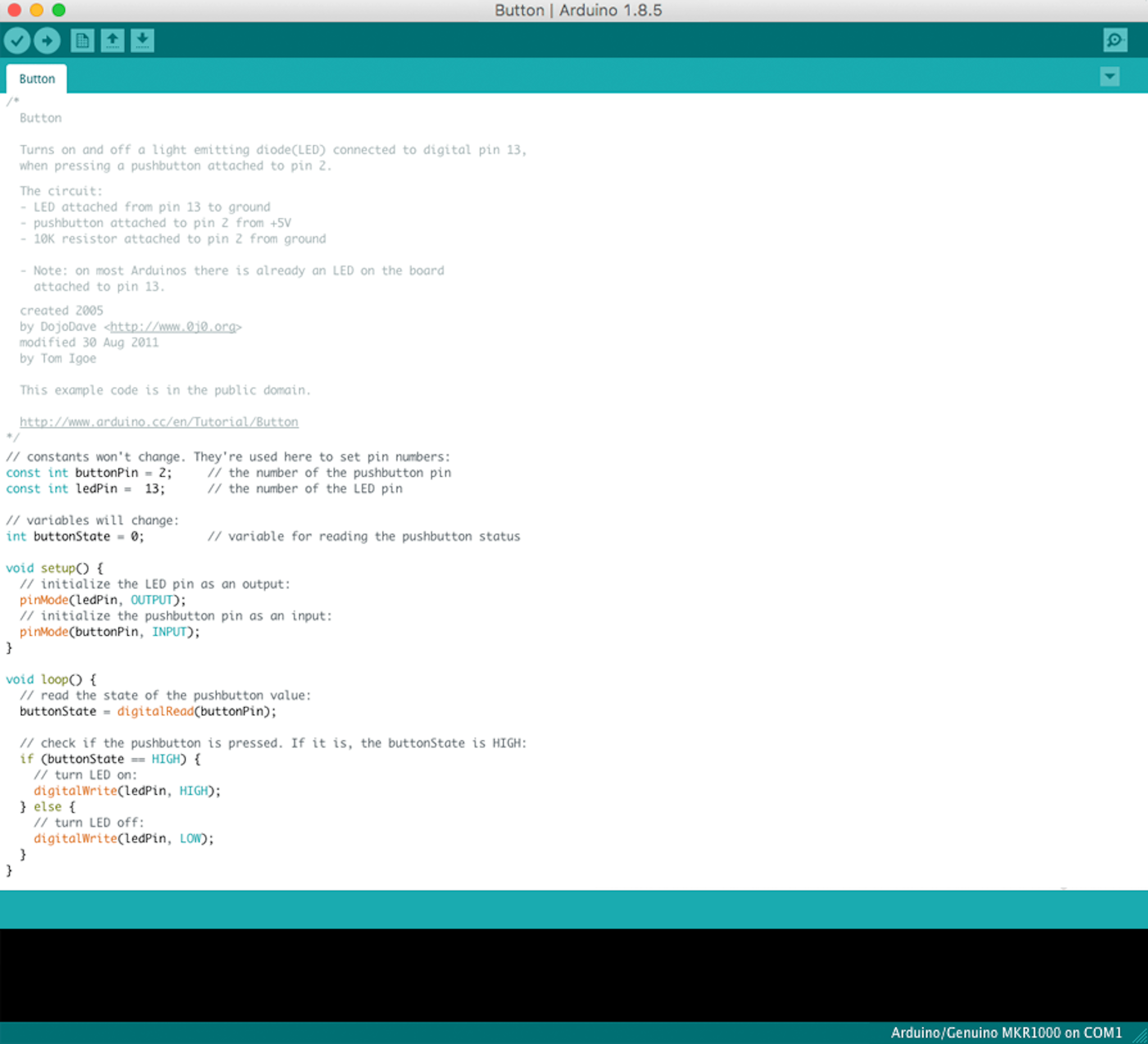Screen dimensions: 1148x1044
Task: Click 'digitalWrite(ledPin, LOW);' line
Action: [x=124, y=839]
